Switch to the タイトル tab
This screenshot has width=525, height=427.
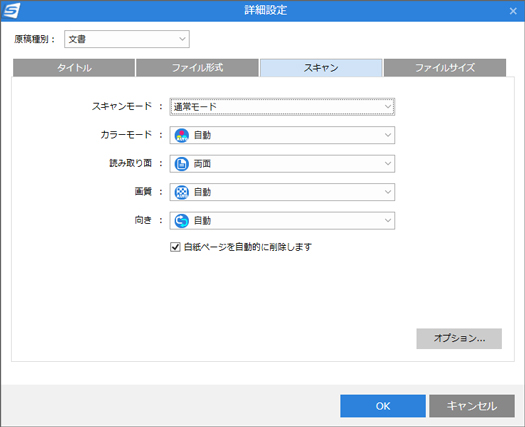coord(74,68)
